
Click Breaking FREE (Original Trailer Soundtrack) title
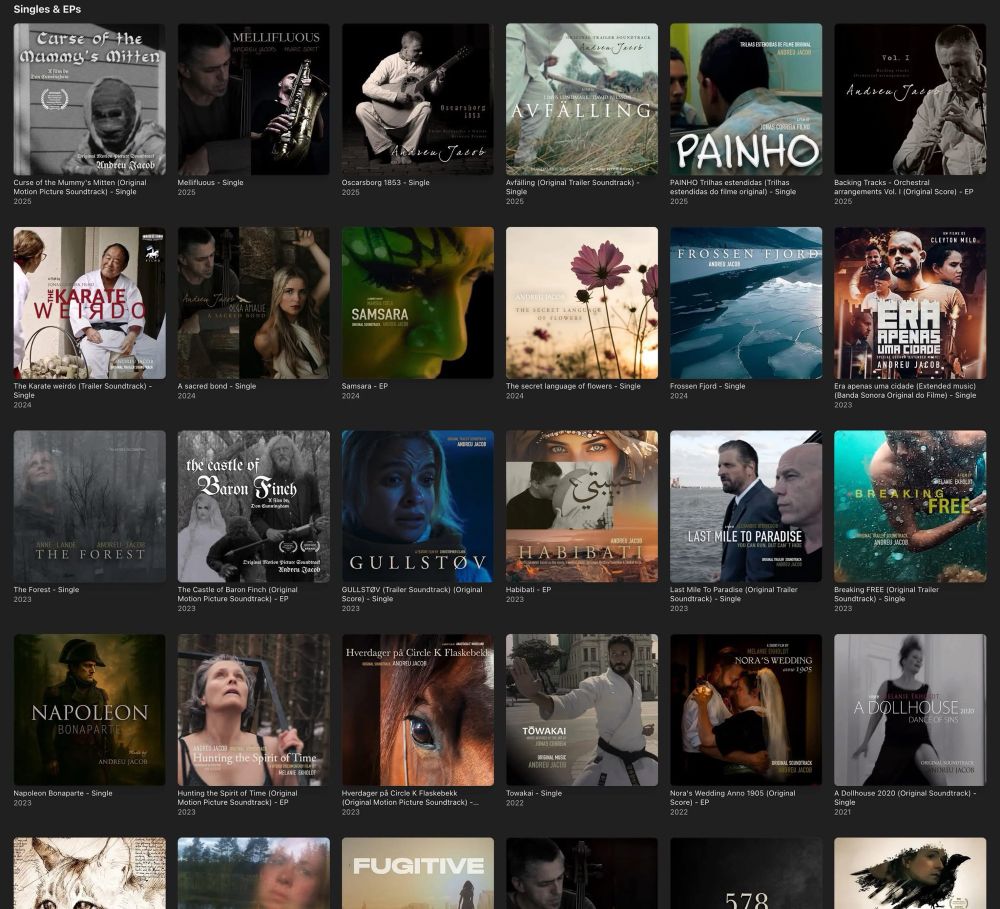click(x=886, y=594)
